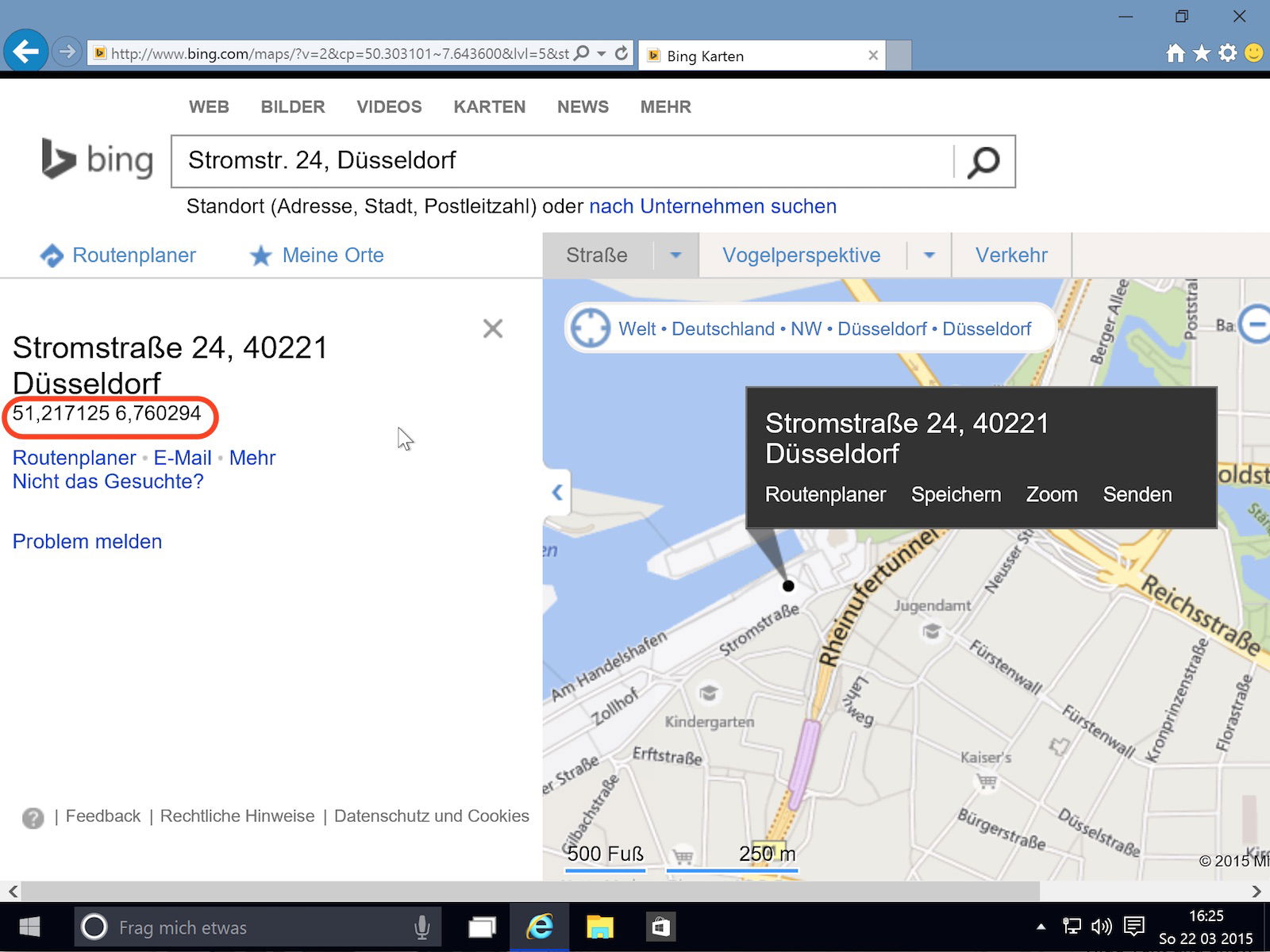Open Datenschutz und Cookies footer link
Viewport: 1270px width, 952px height.
[x=432, y=816]
